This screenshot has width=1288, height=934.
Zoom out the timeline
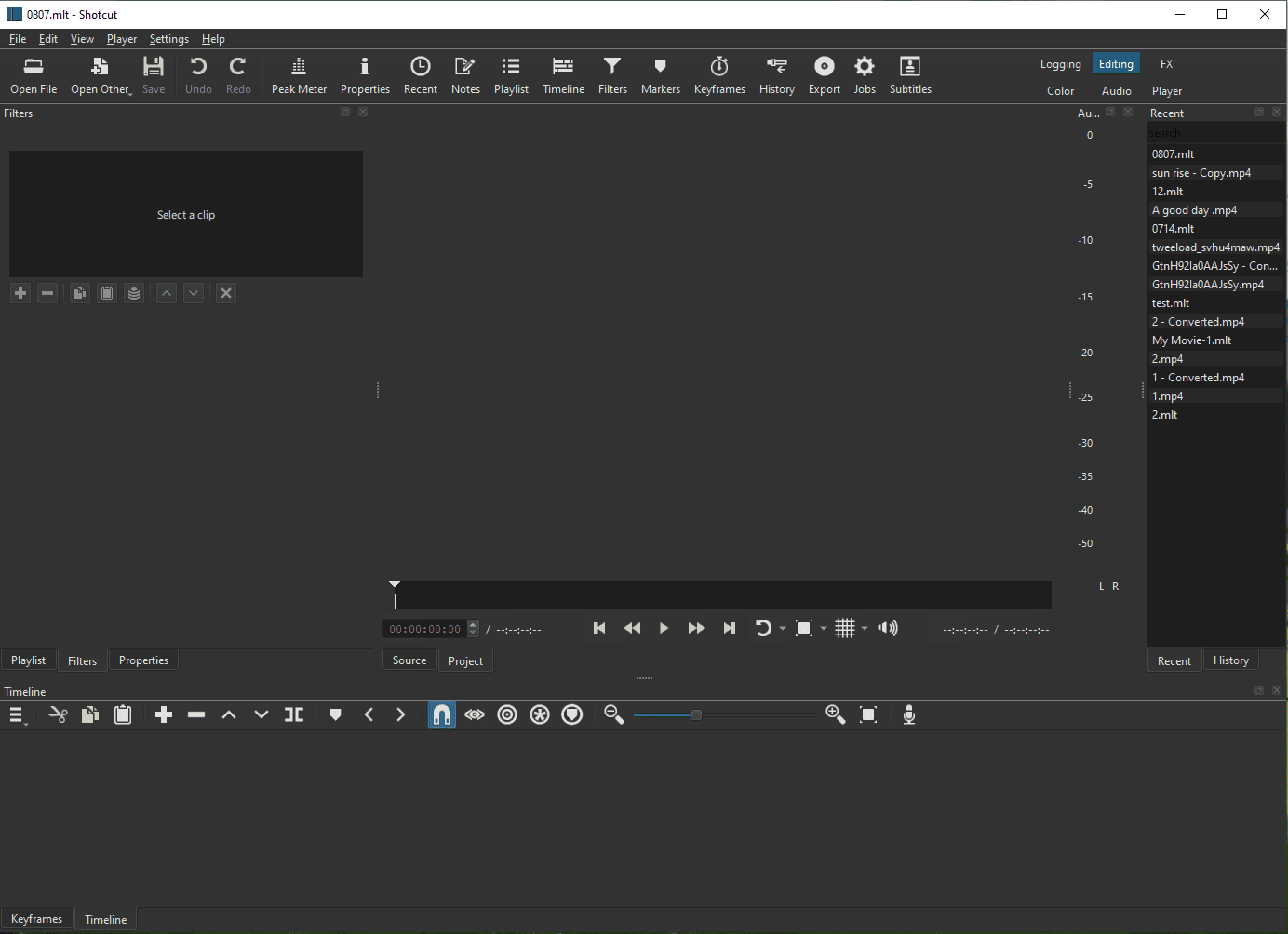point(614,714)
